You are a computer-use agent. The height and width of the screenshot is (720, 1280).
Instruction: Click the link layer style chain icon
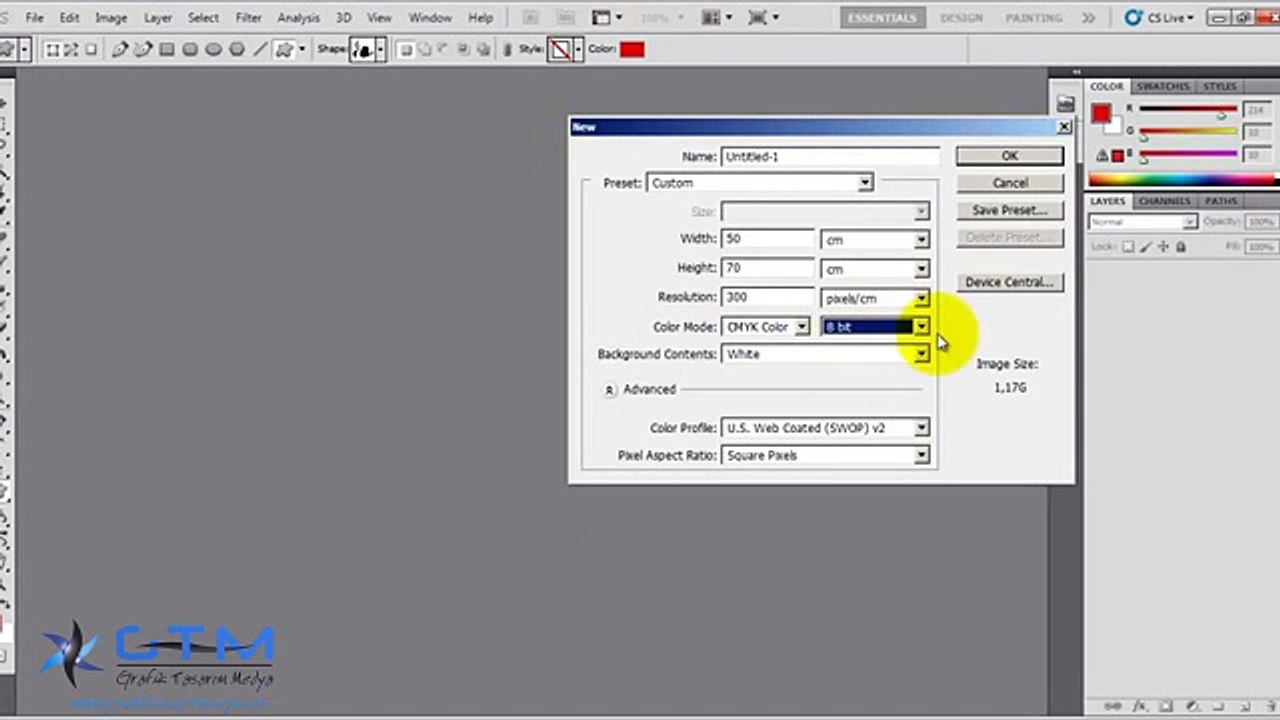(506, 49)
